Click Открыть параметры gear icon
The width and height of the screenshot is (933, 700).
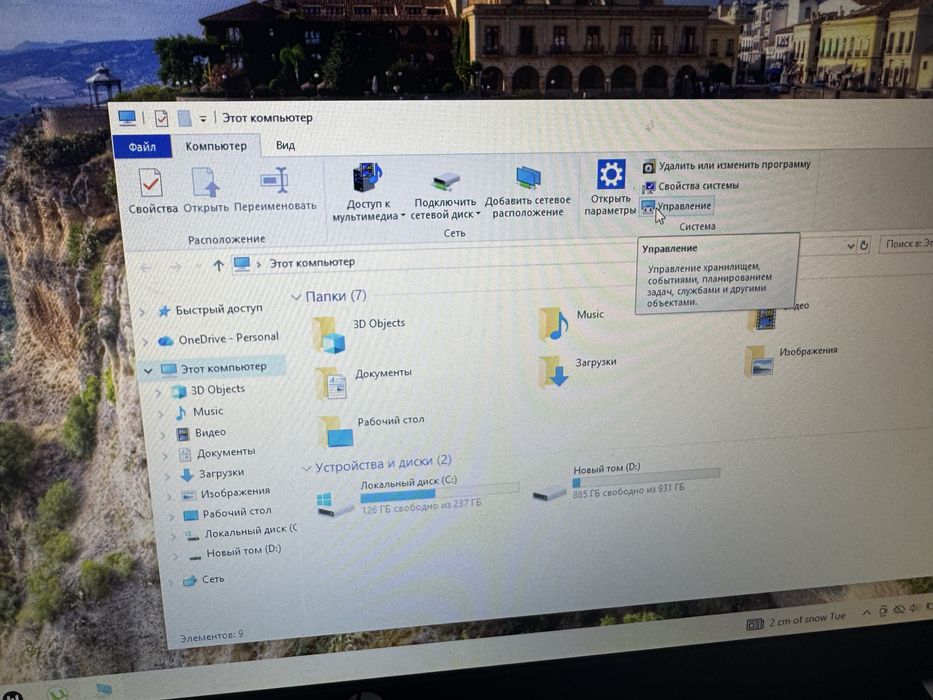pyautogui.click(x=610, y=174)
